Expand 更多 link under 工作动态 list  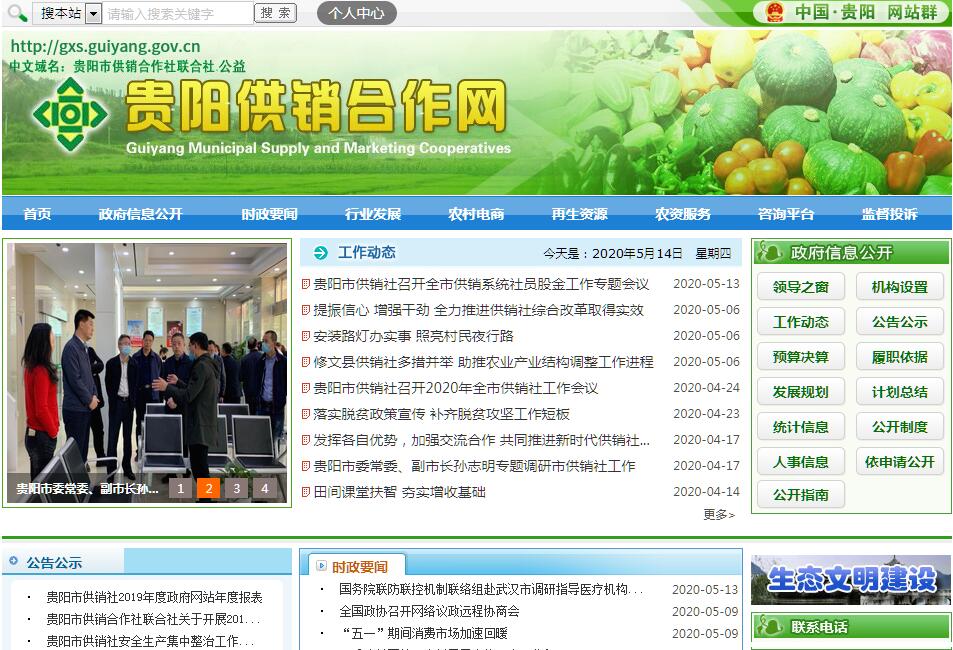point(718,514)
